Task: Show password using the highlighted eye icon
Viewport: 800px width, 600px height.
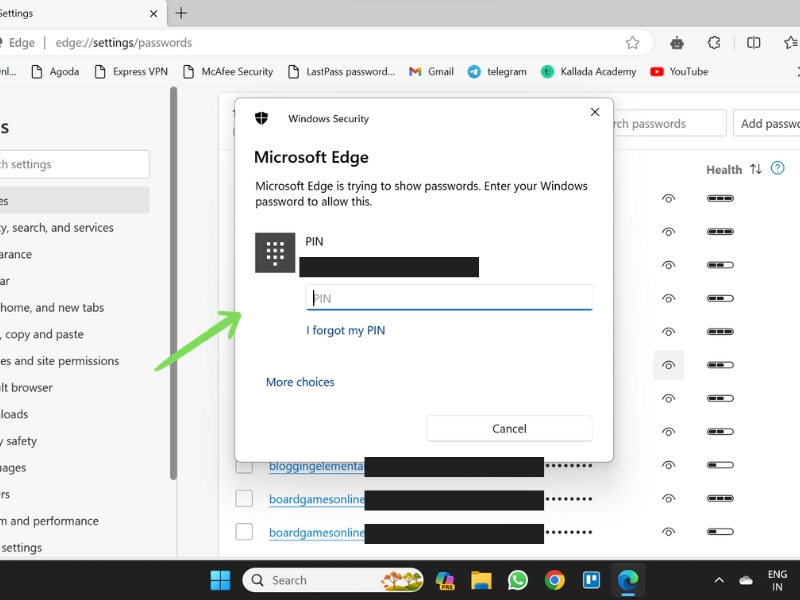Action: point(668,365)
